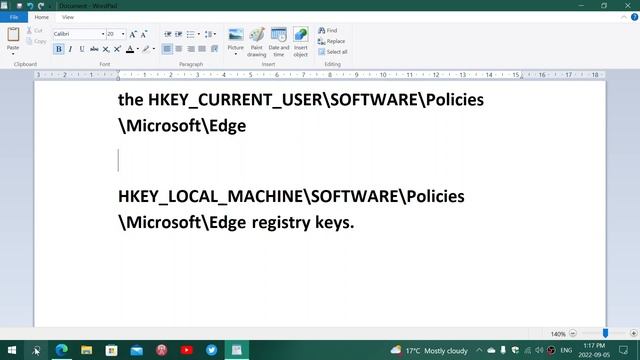This screenshot has height=360, width=640.
Task: Apply the text highlight color
Action: click(x=146, y=49)
